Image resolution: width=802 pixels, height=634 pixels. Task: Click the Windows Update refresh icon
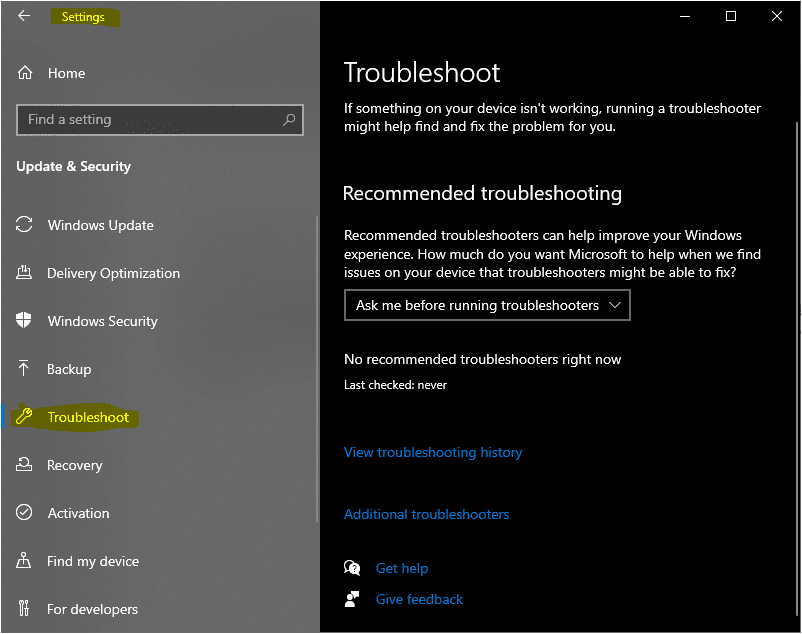point(24,224)
